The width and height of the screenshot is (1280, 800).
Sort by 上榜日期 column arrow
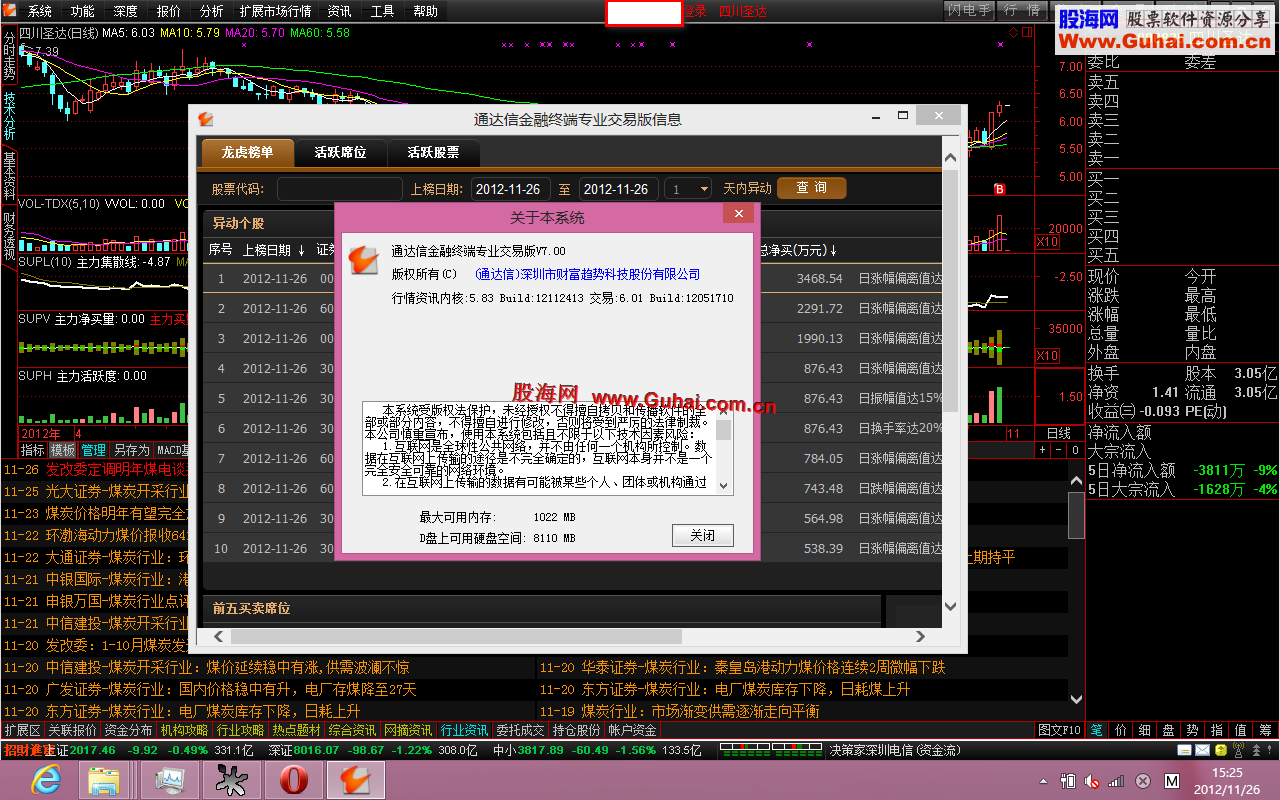pos(301,250)
